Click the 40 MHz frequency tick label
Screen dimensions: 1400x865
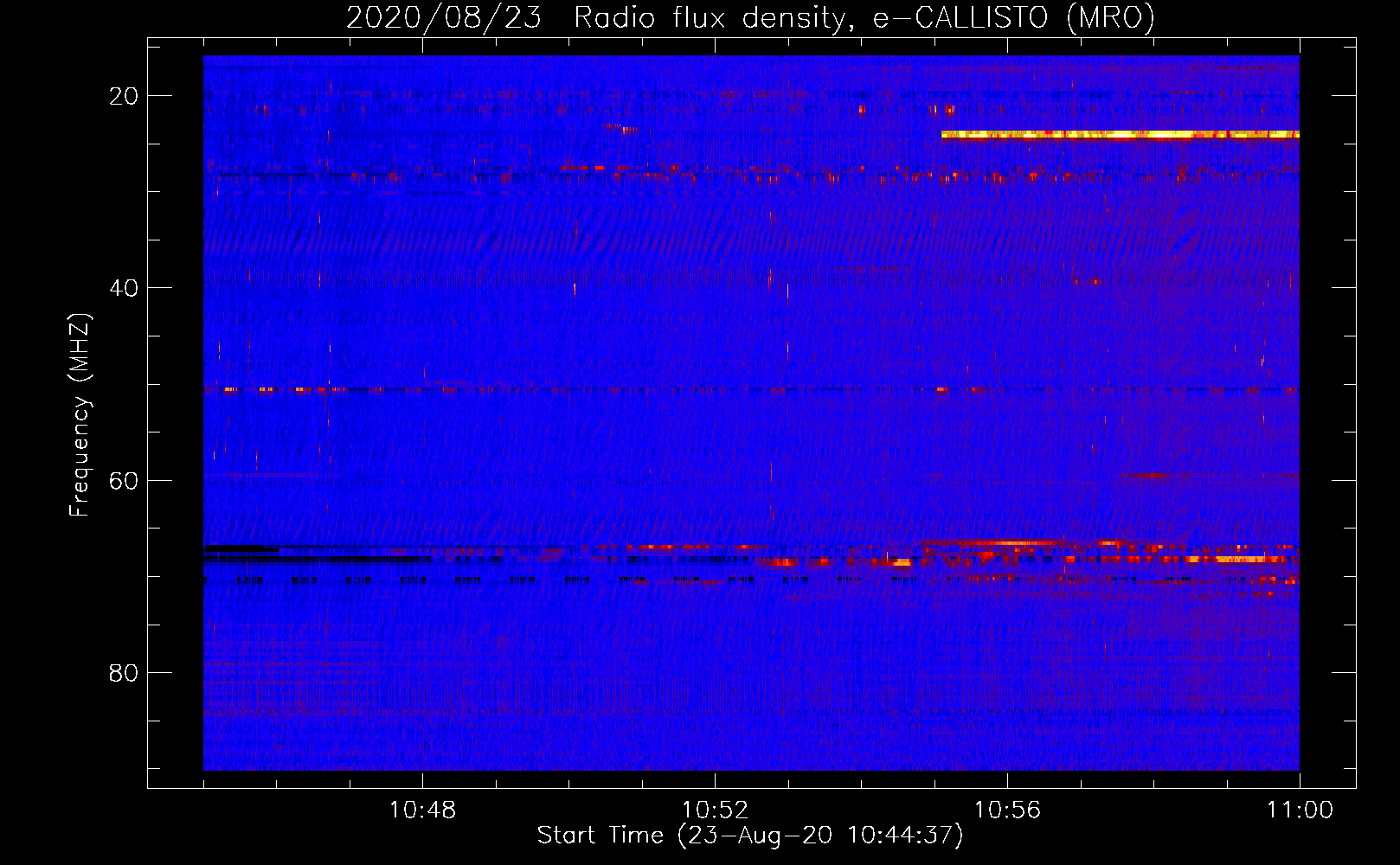click(124, 288)
